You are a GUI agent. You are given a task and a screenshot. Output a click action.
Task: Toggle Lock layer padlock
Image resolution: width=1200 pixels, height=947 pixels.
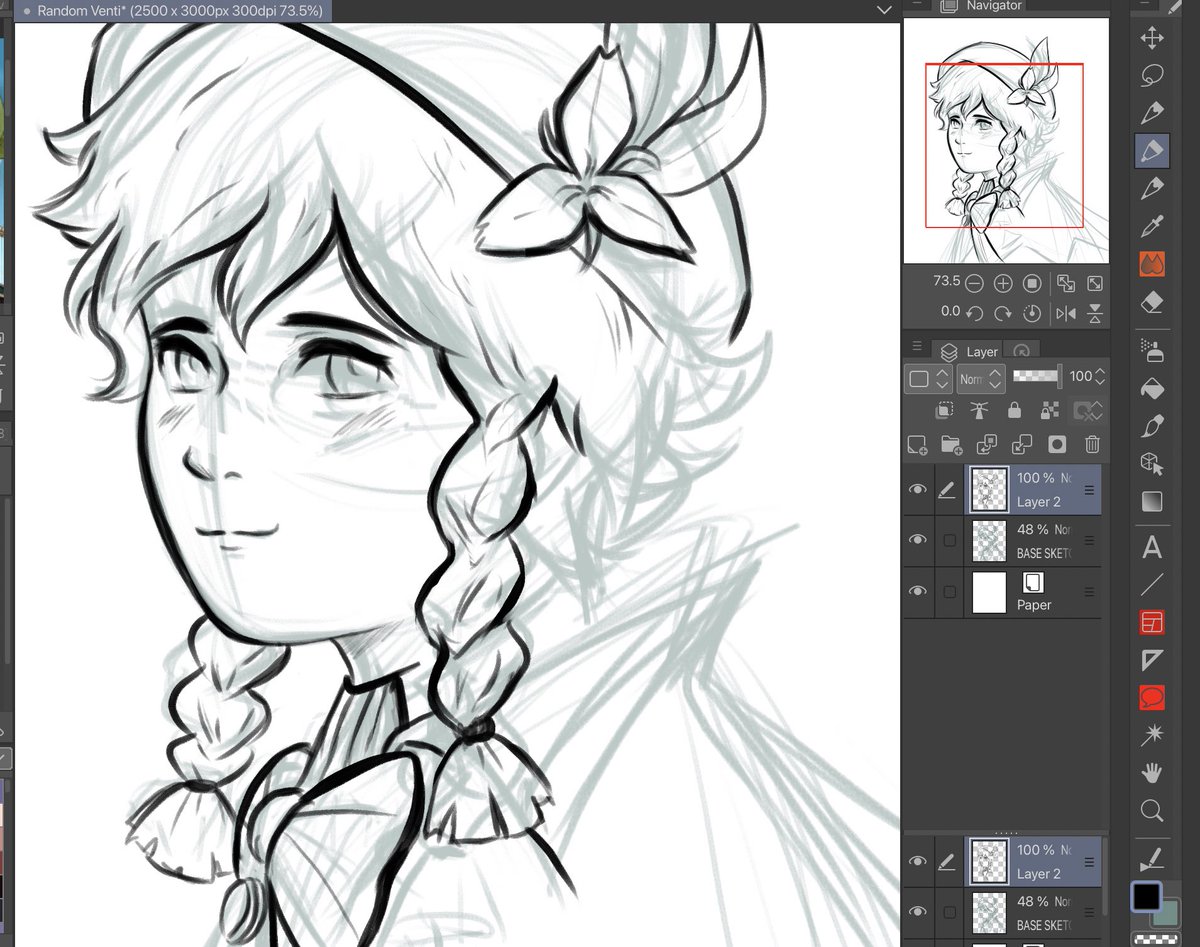(1014, 411)
